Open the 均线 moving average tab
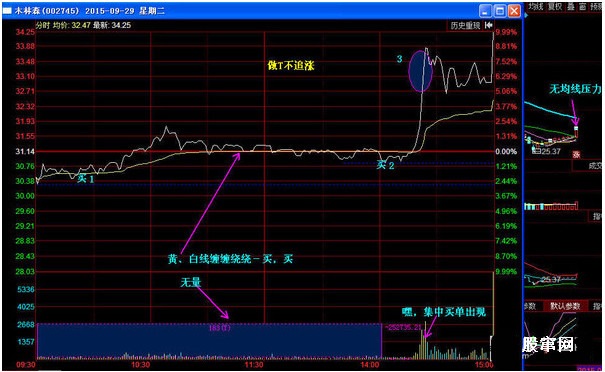The width and height of the screenshot is (605, 372). [536, 7]
